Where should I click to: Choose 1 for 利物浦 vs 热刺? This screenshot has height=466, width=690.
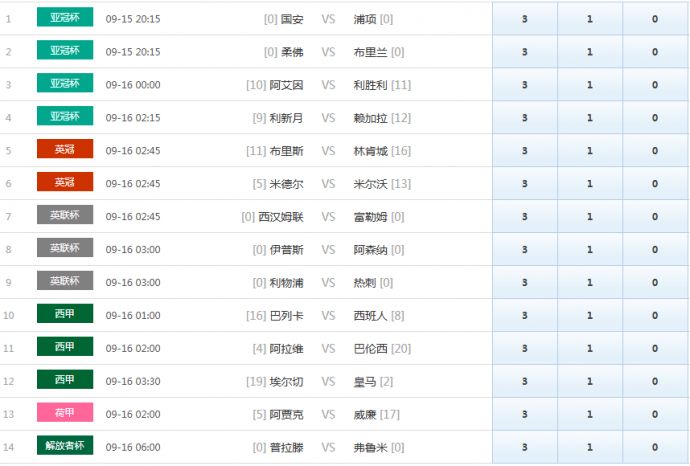click(x=590, y=283)
